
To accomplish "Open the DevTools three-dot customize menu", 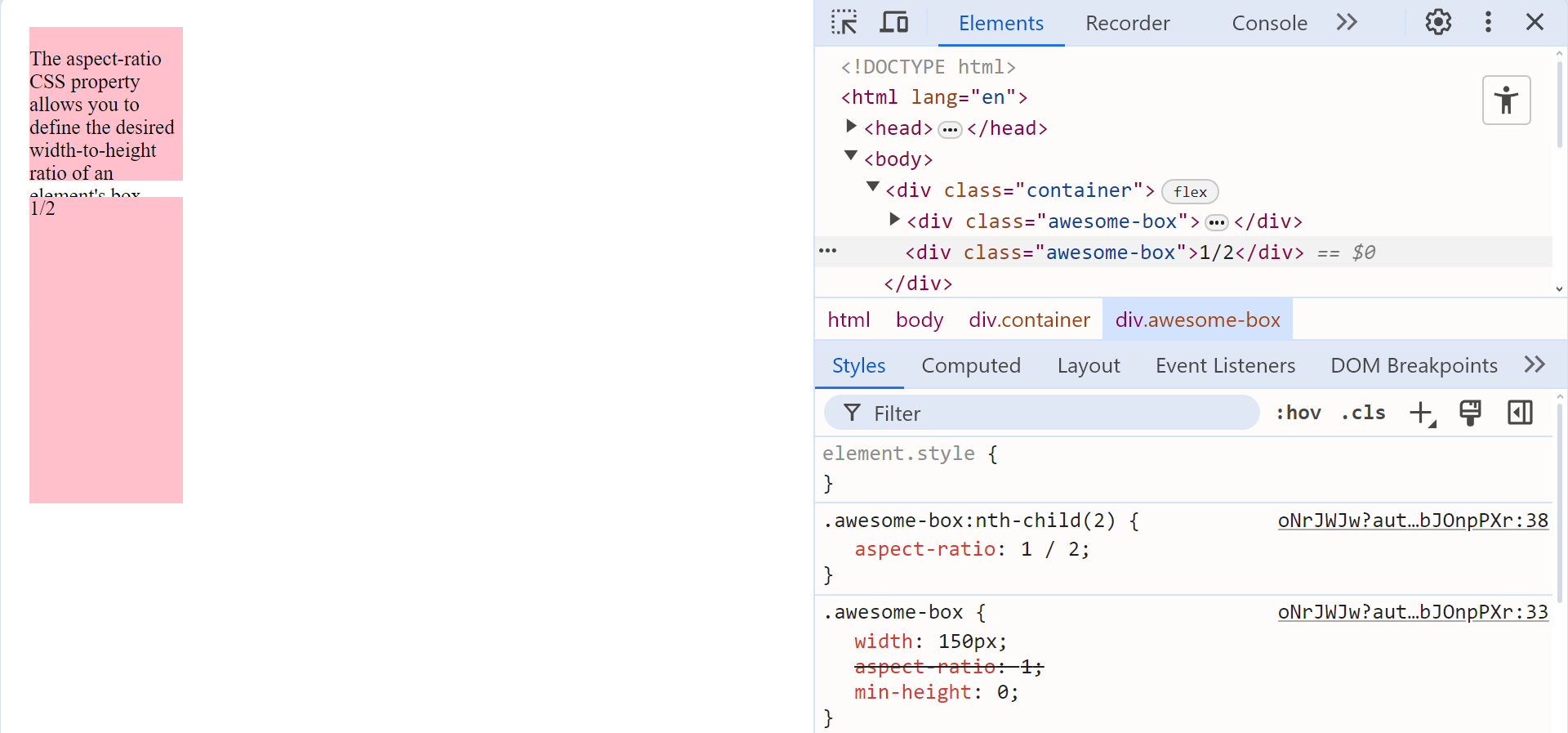I will [x=1488, y=22].
